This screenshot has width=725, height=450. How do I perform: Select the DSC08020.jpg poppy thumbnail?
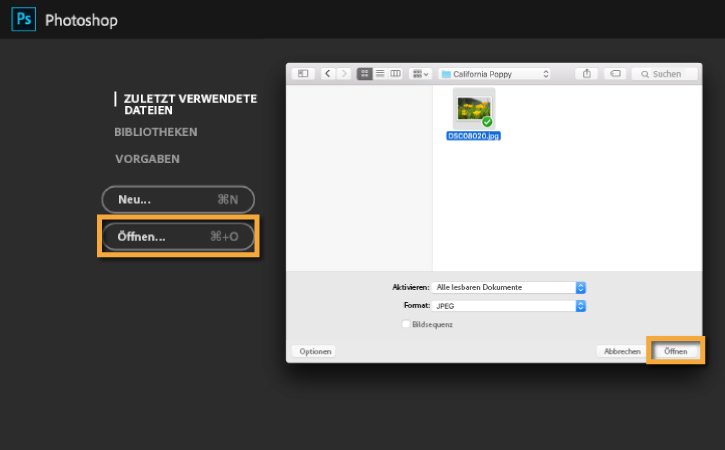(474, 109)
